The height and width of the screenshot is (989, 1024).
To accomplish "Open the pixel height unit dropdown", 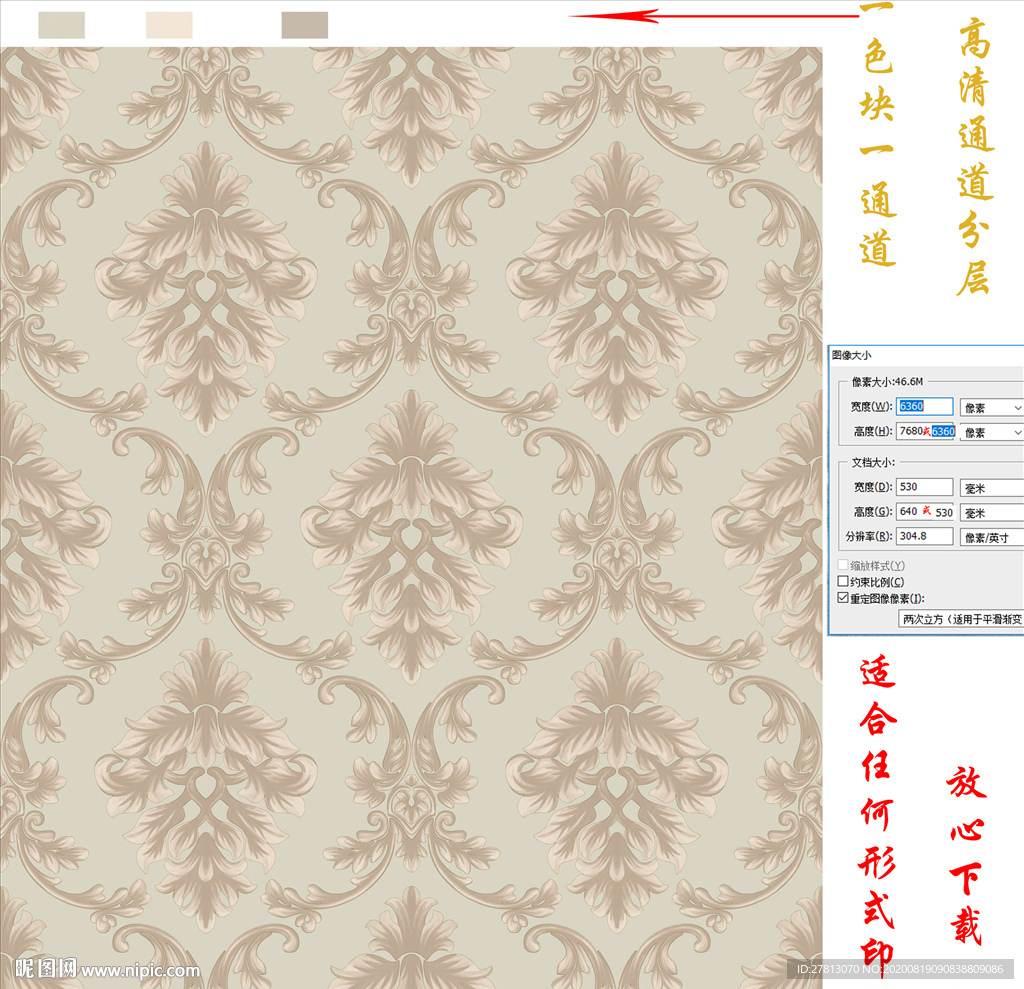I will tap(991, 432).
